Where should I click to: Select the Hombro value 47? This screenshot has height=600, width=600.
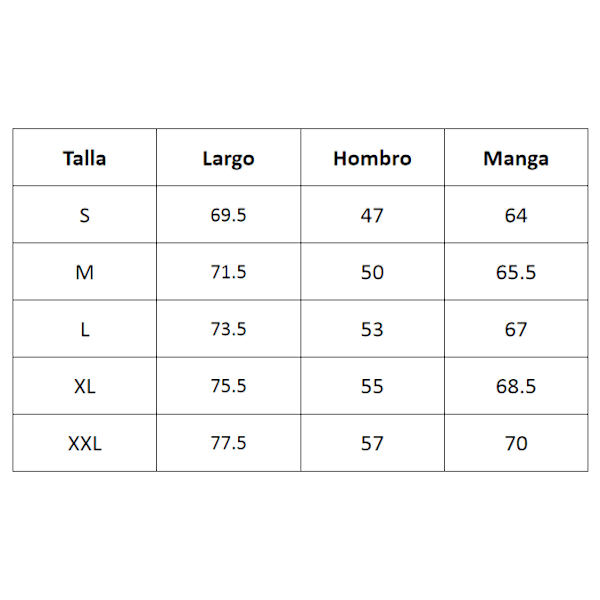(x=372, y=215)
